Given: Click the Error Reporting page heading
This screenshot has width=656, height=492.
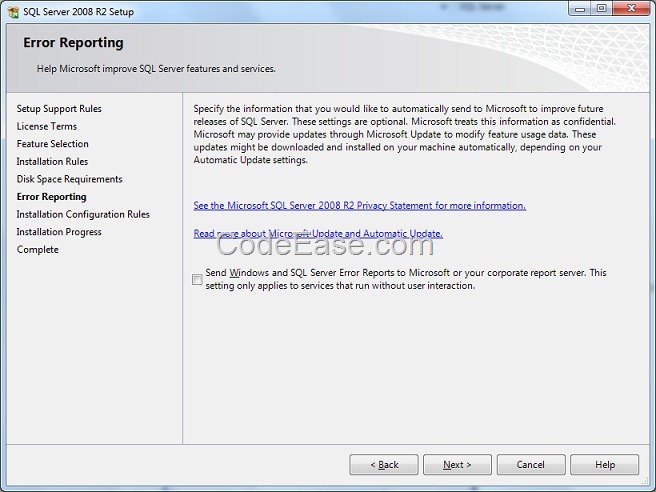Looking at the screenshot, I should coord(73,43).
